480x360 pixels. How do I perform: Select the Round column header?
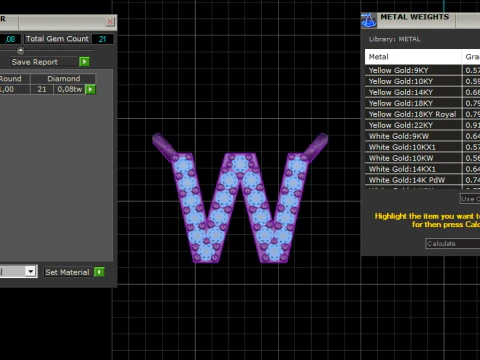click(x=15, y=79)
